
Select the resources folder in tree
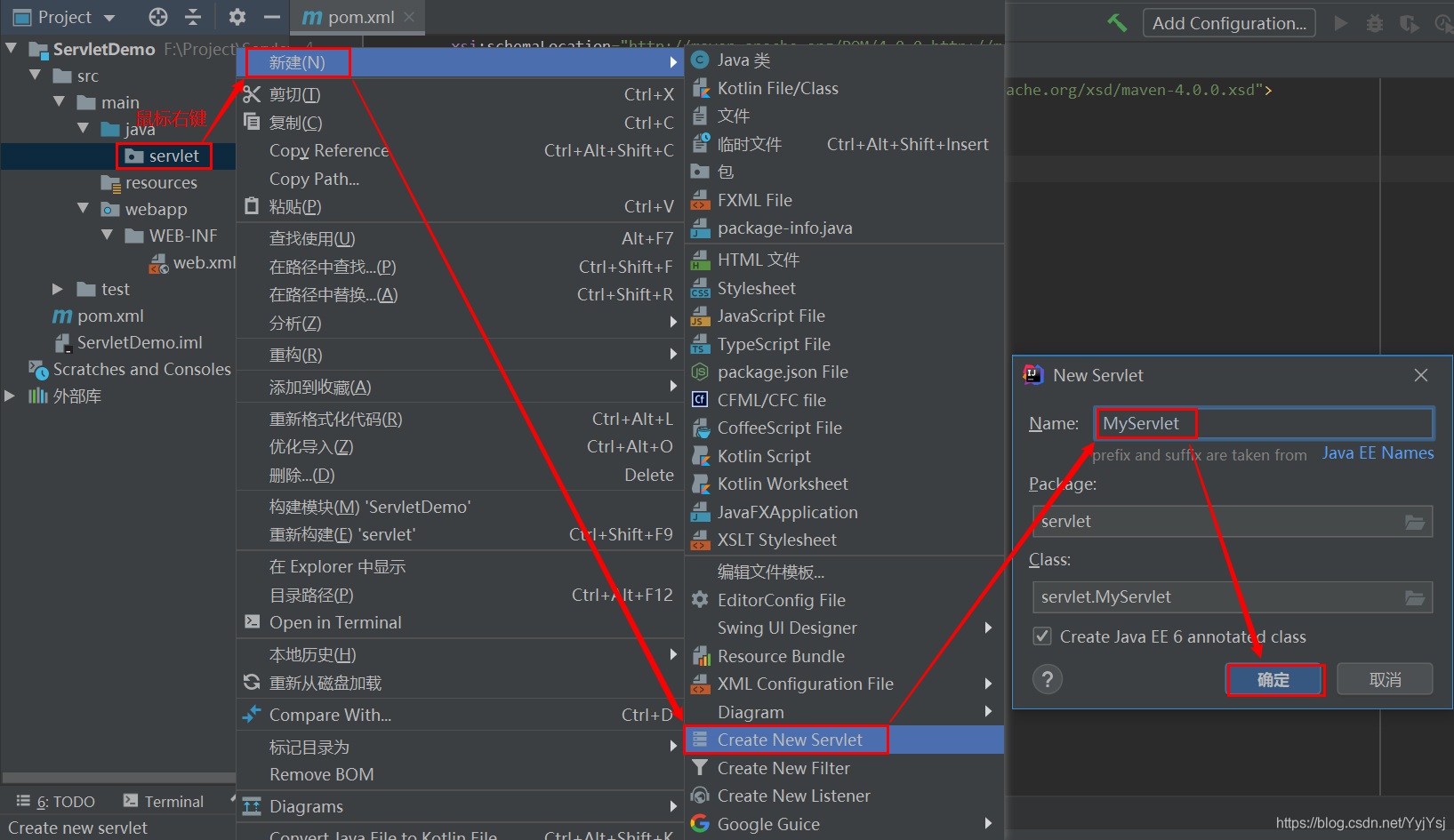pyautogui.click(x=149, y=182)
